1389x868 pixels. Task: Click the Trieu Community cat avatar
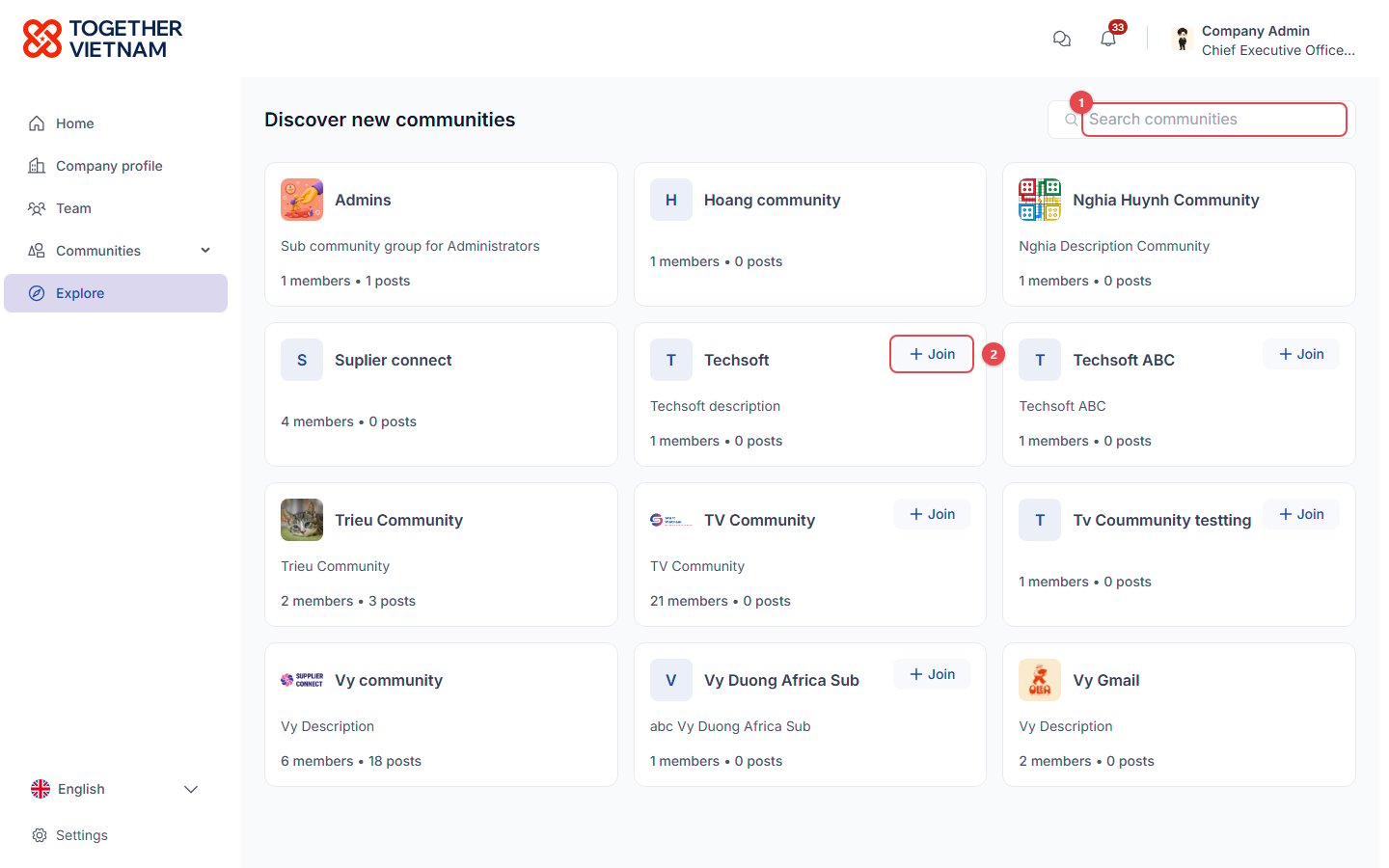pos(302,520)
